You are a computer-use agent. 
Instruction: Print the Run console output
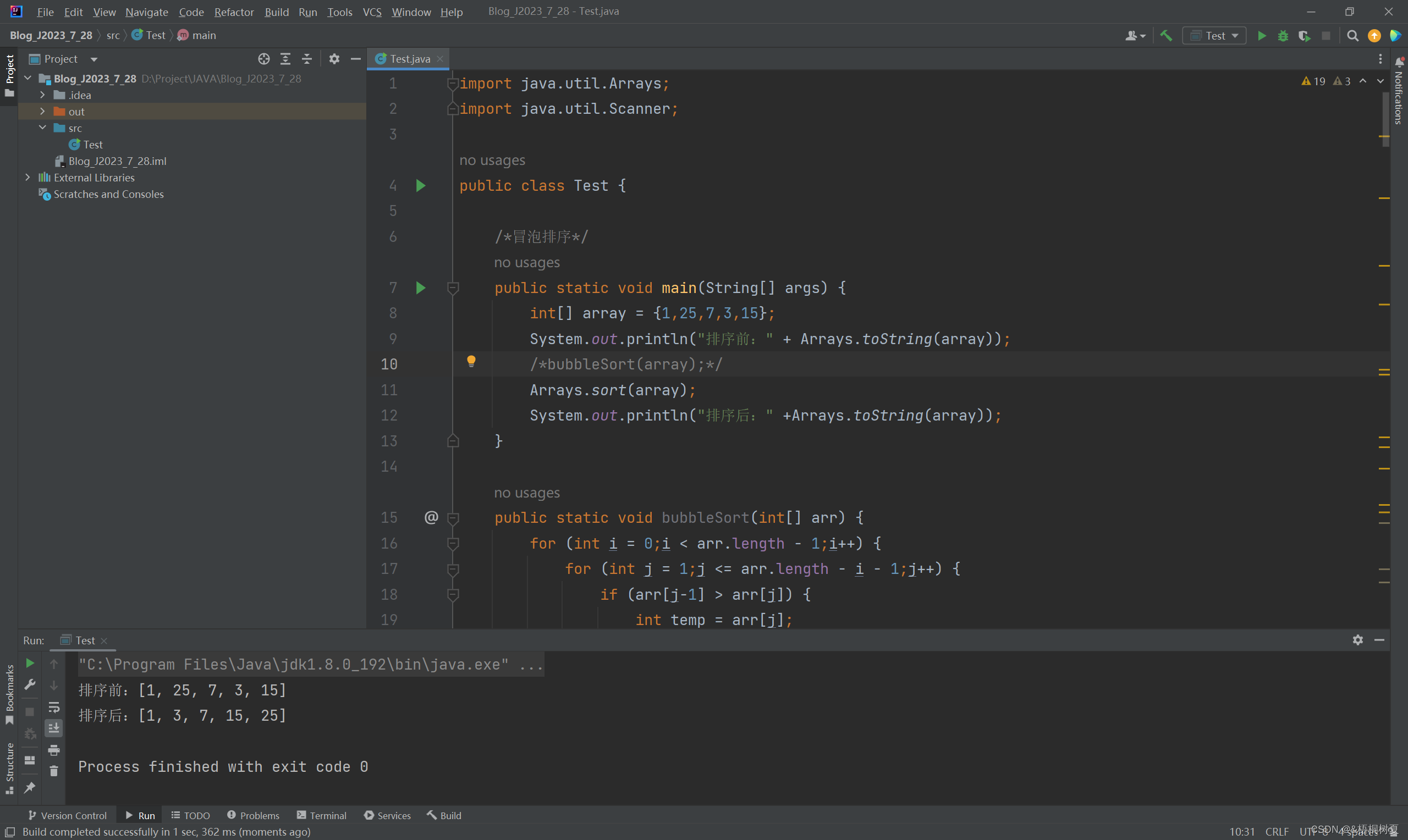pyautogui.click(x=54, y=750)
